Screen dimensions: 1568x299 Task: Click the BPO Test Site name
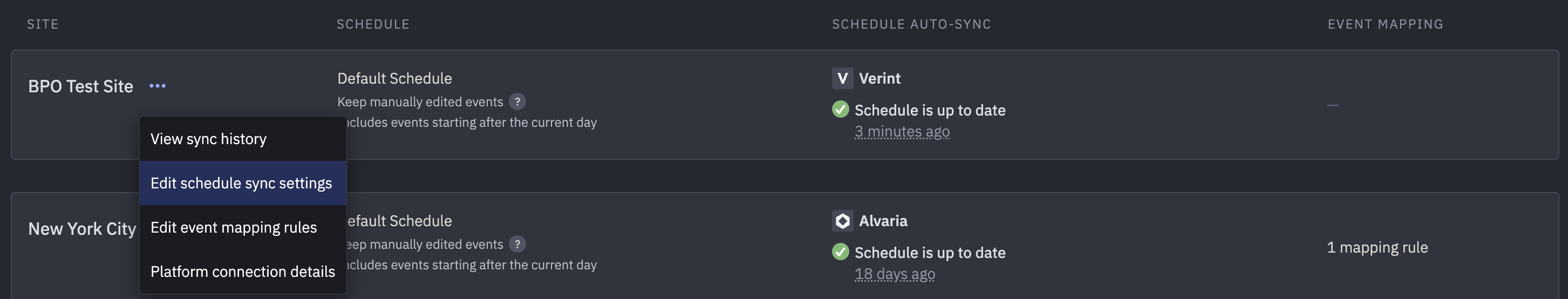tap(80, 86)
